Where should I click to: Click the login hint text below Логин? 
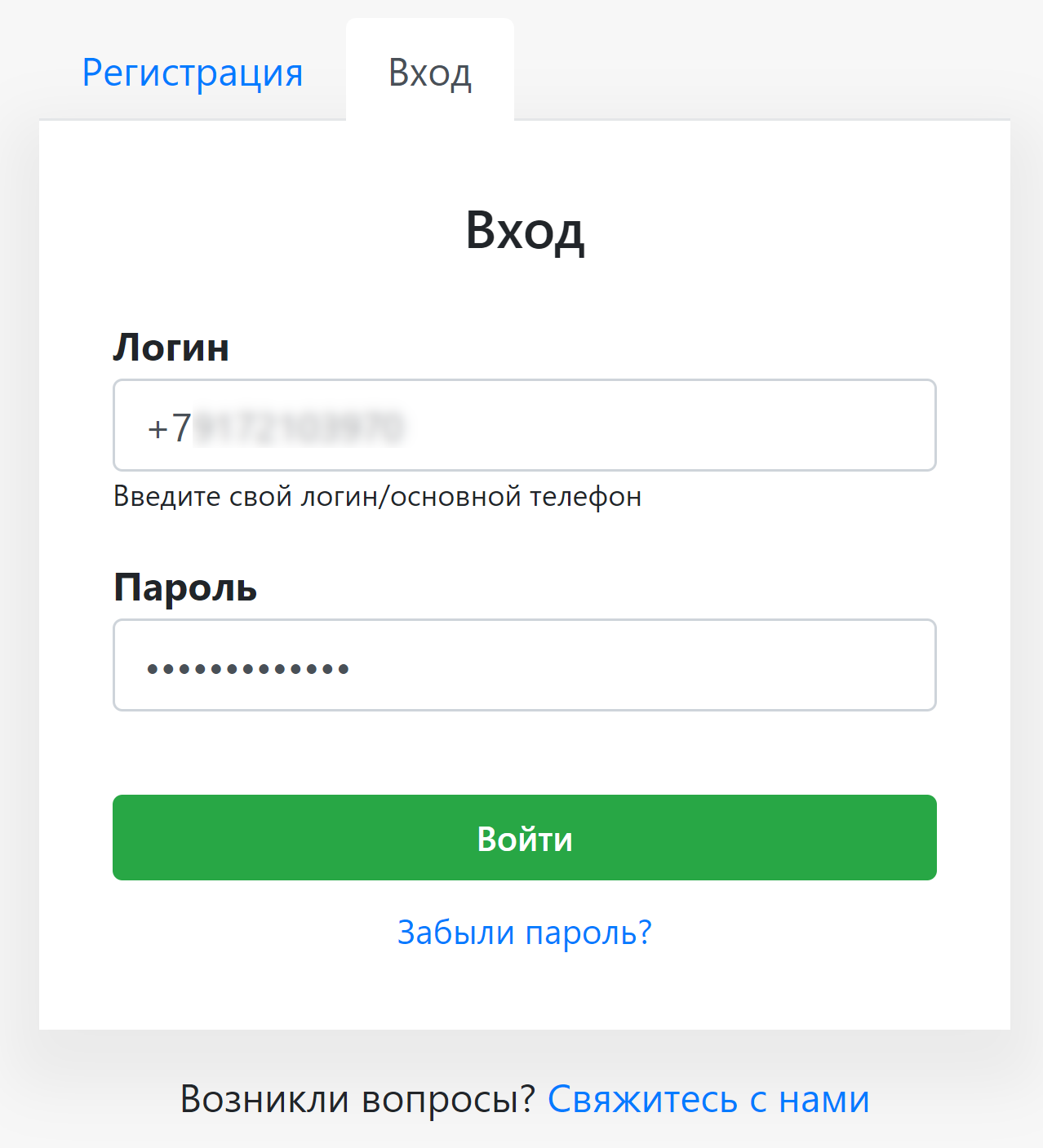click(377, 496)
